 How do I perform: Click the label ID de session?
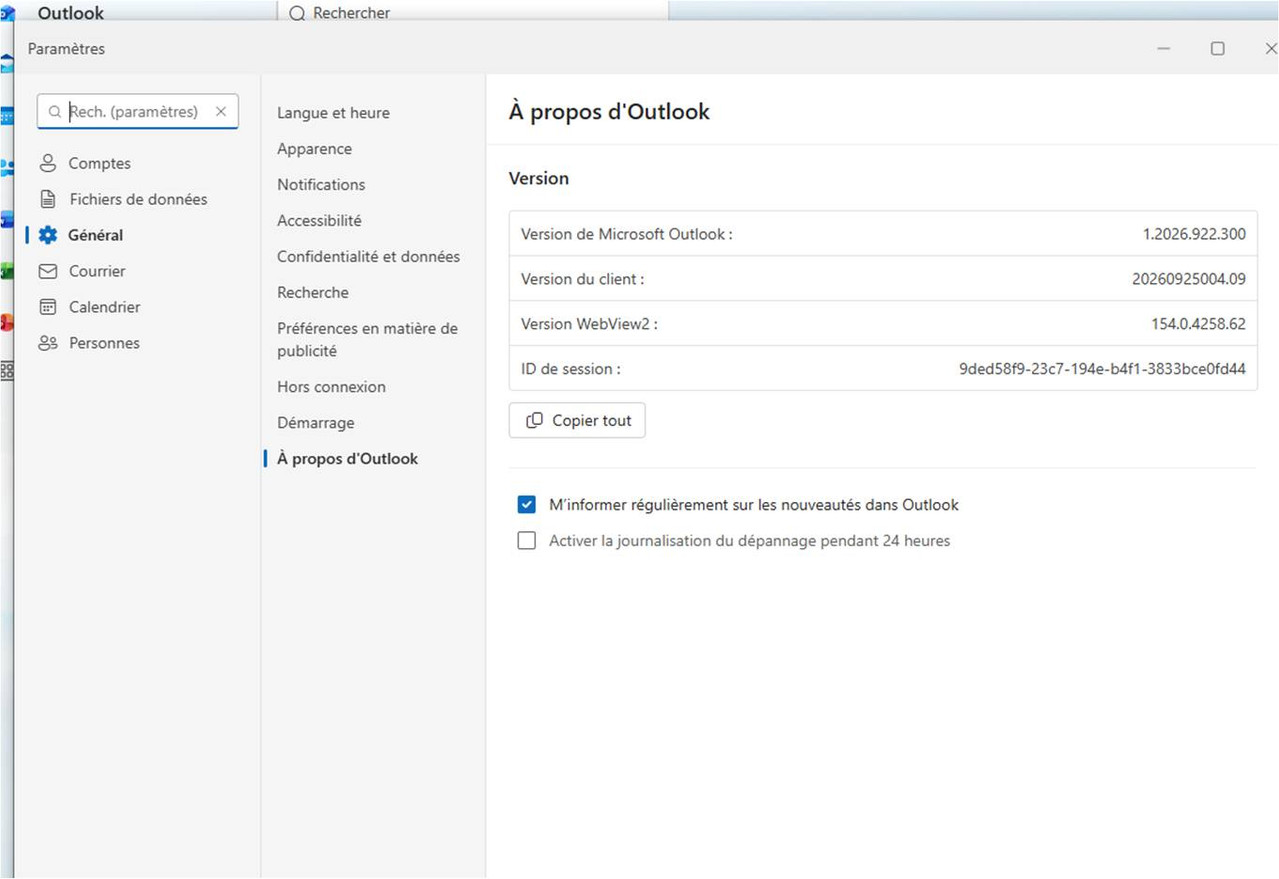[x=570, y=369]
